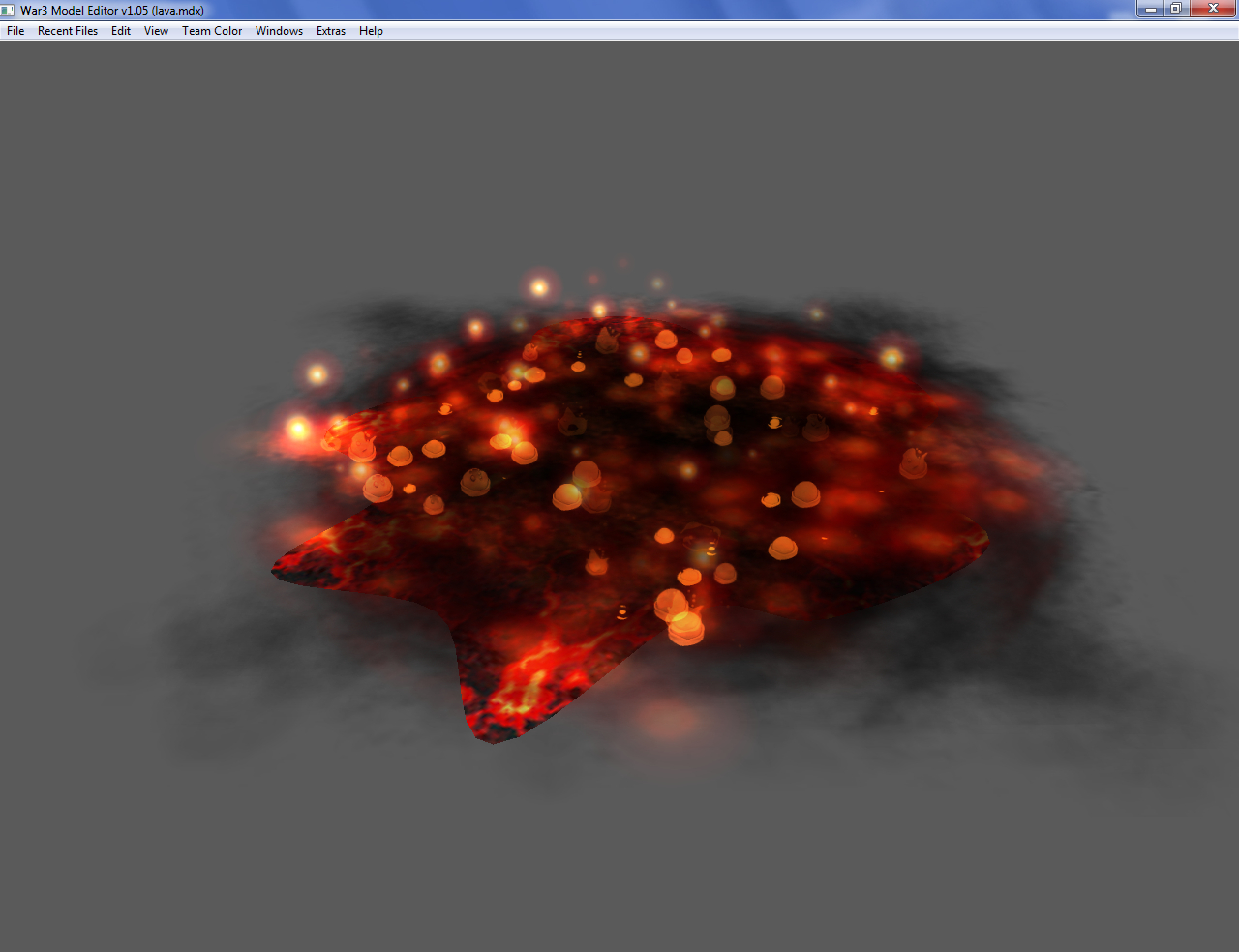The width and height of the screenshot is (1239, 952).
Task: Open the Recent Files menu
Action: tap(68, 31)
